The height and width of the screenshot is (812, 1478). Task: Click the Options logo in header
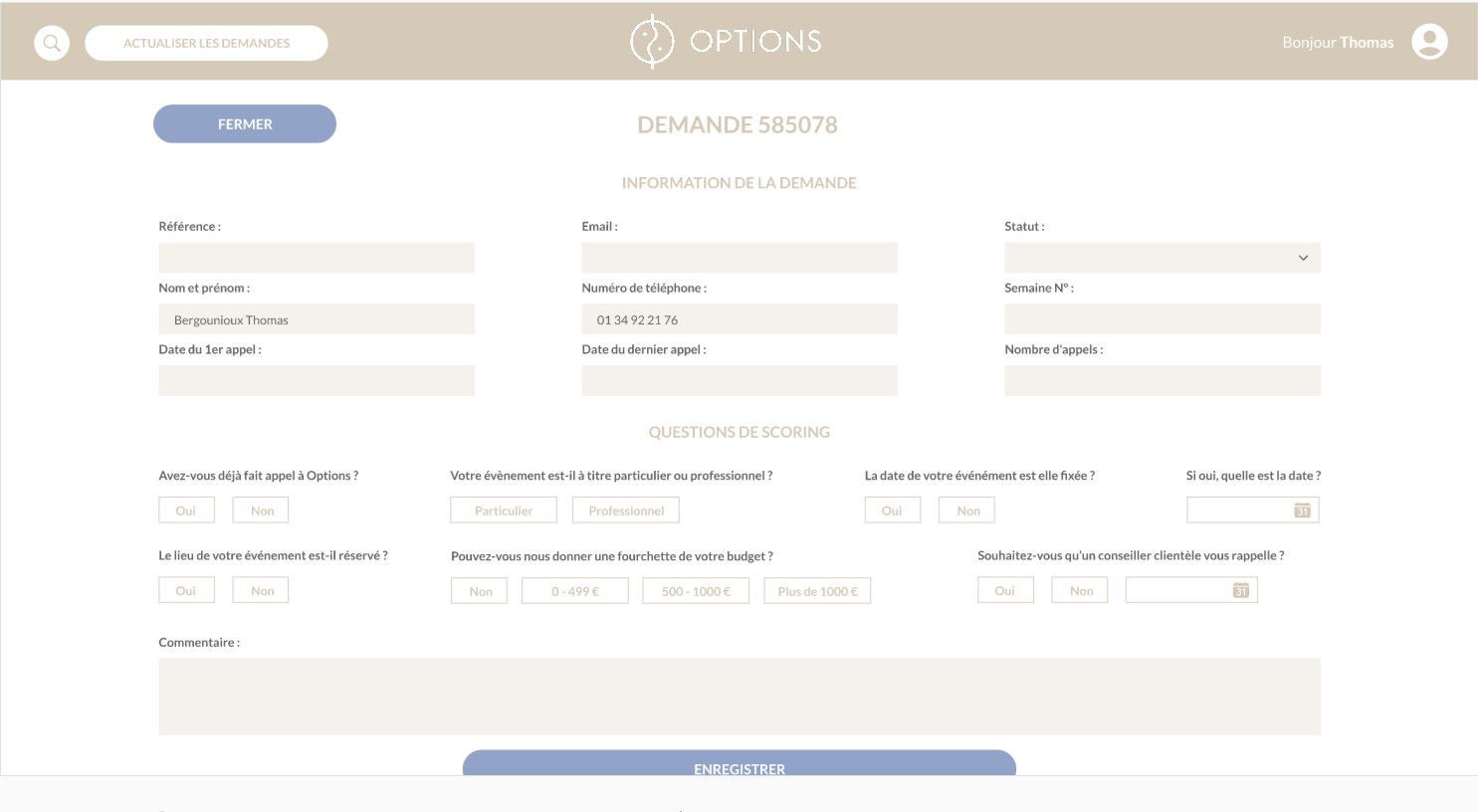pos(727,42)
